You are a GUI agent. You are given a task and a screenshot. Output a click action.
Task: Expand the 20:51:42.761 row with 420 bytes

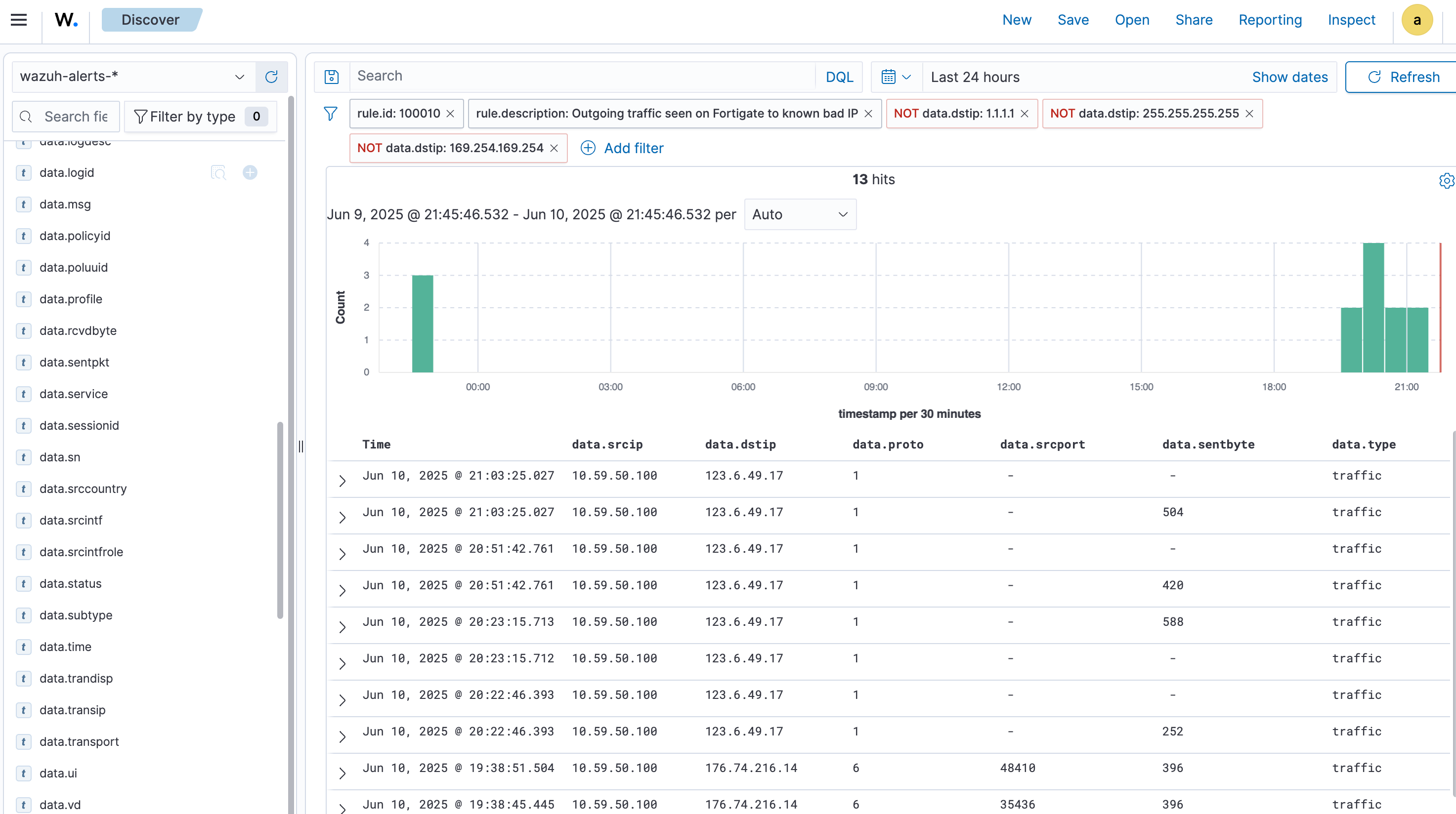pyautogui.click(x=342, y=590)
